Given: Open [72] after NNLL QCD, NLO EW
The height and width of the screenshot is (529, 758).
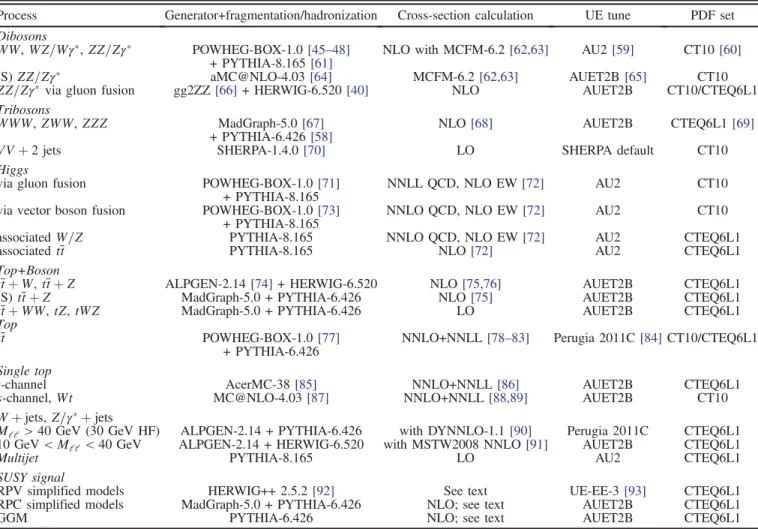Looking at the screenshot, I should point(533,183).
